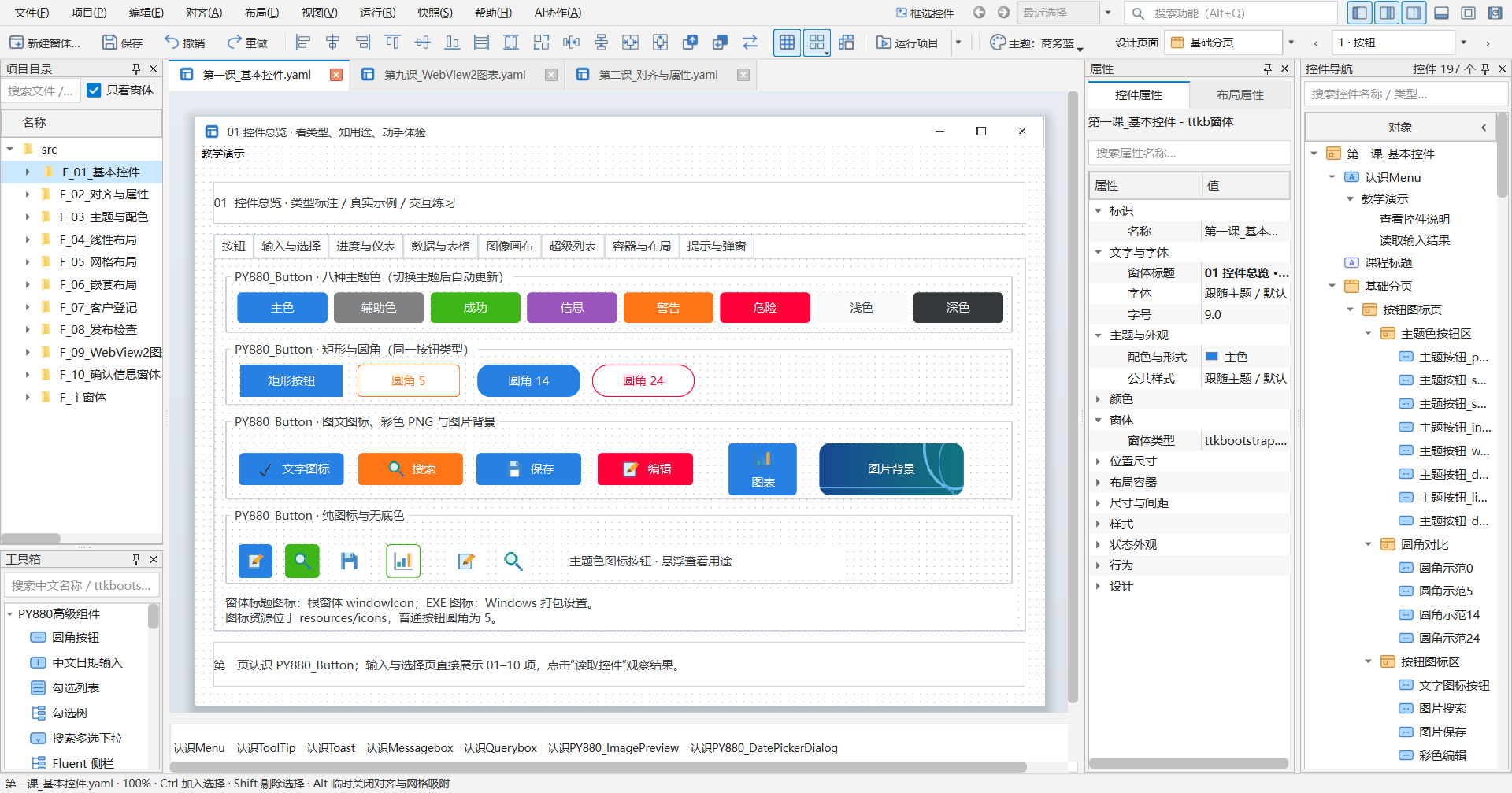Screen dimensions: 1512x793
Task: Expand the F_02_对齐与属性 folder
Action: coord(28,195)
